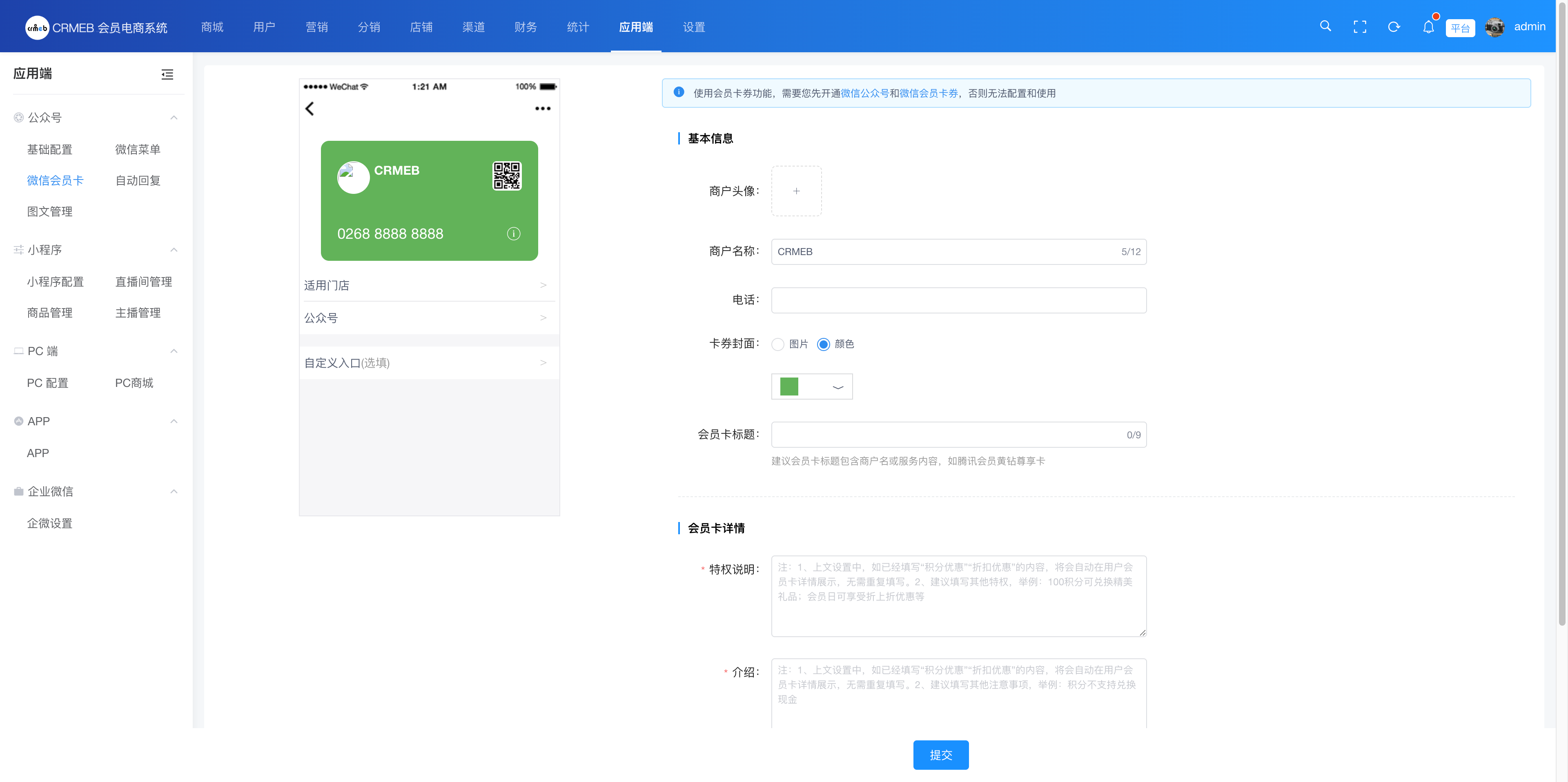
Task: Open the 商城 top menu
Action: (212, 27)
